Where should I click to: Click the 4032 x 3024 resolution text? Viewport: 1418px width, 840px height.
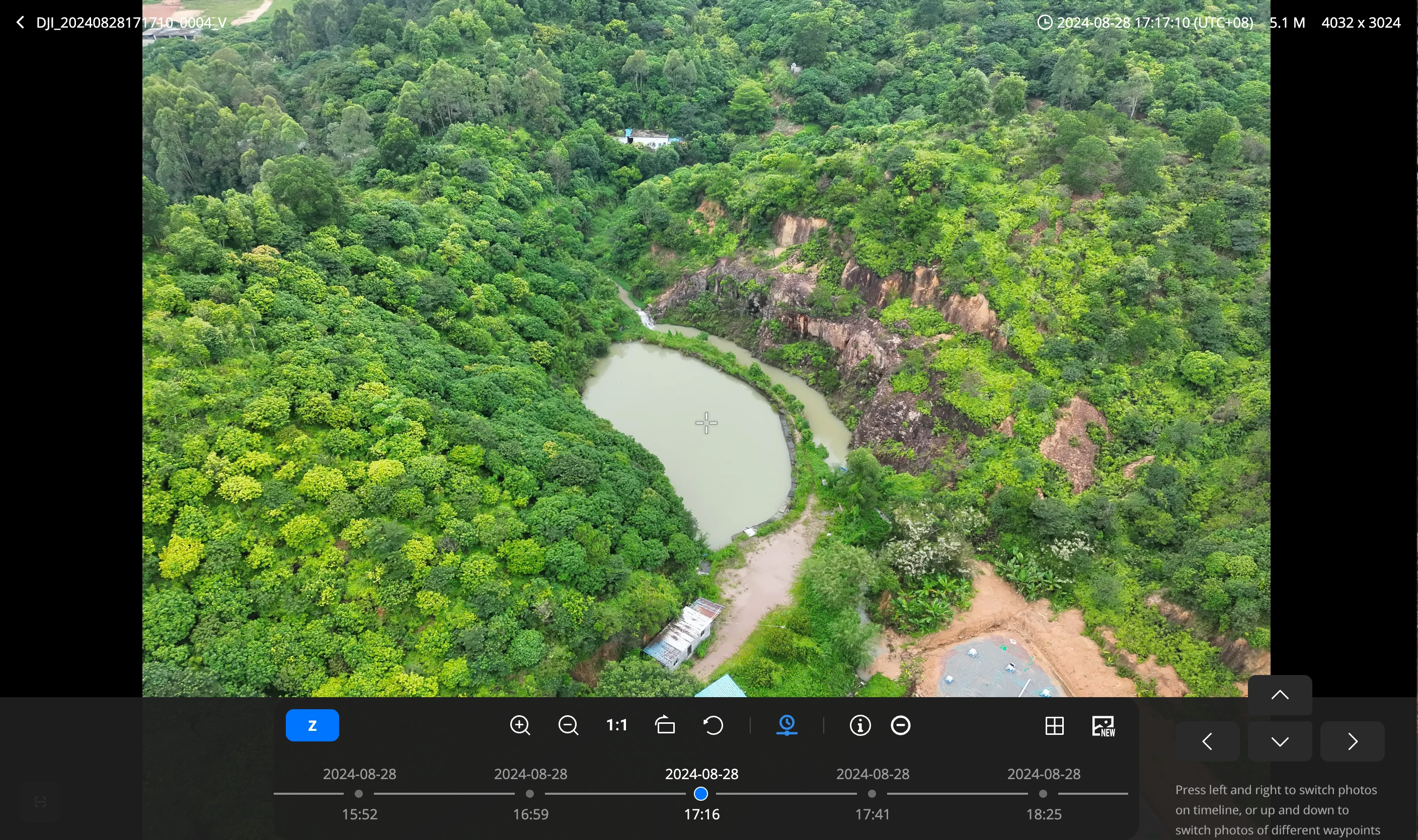[1361, 23]
